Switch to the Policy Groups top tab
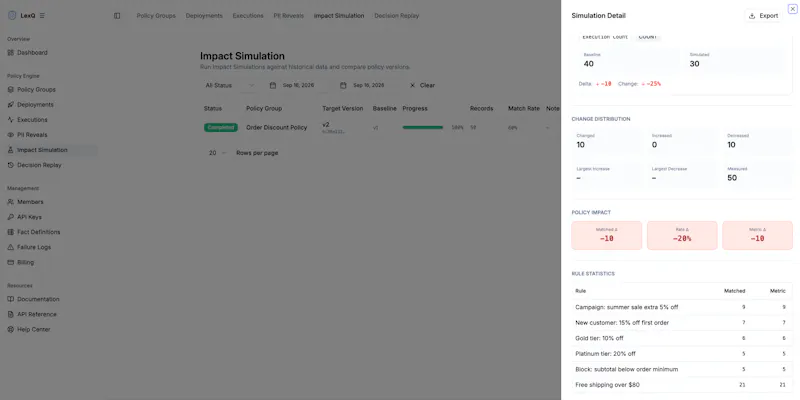 156,16
